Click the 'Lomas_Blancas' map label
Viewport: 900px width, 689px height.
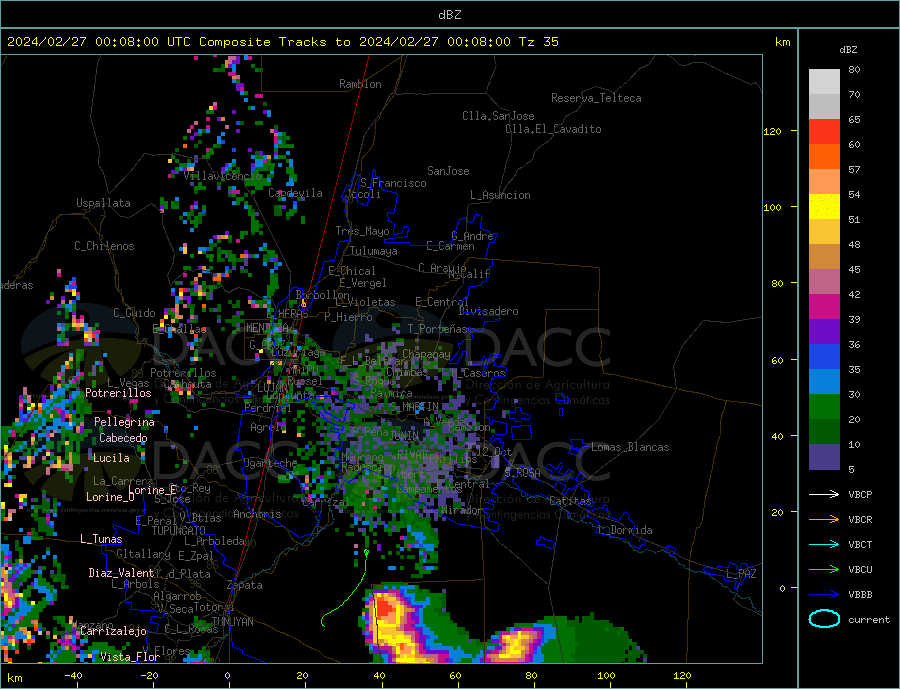(x=630, y=447)
